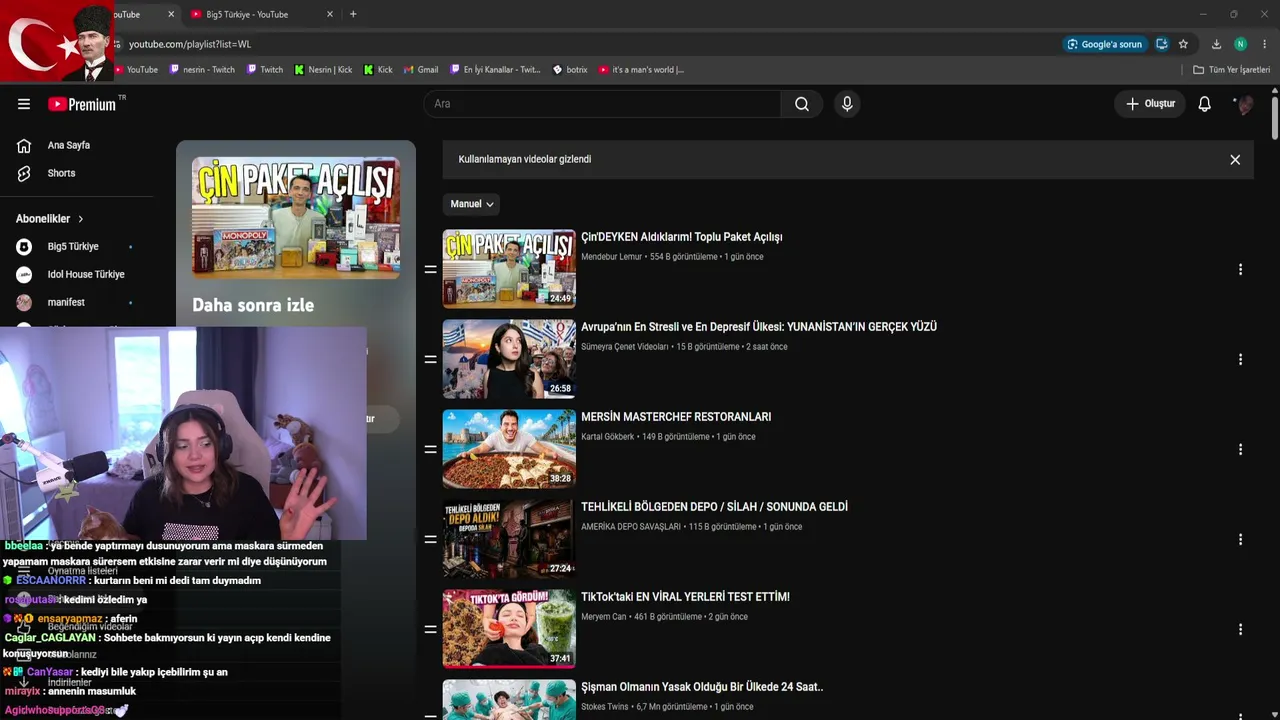Close the Big5 Türkiye - YouTube tab
The image size is (1280, 720).
point(330,14)
